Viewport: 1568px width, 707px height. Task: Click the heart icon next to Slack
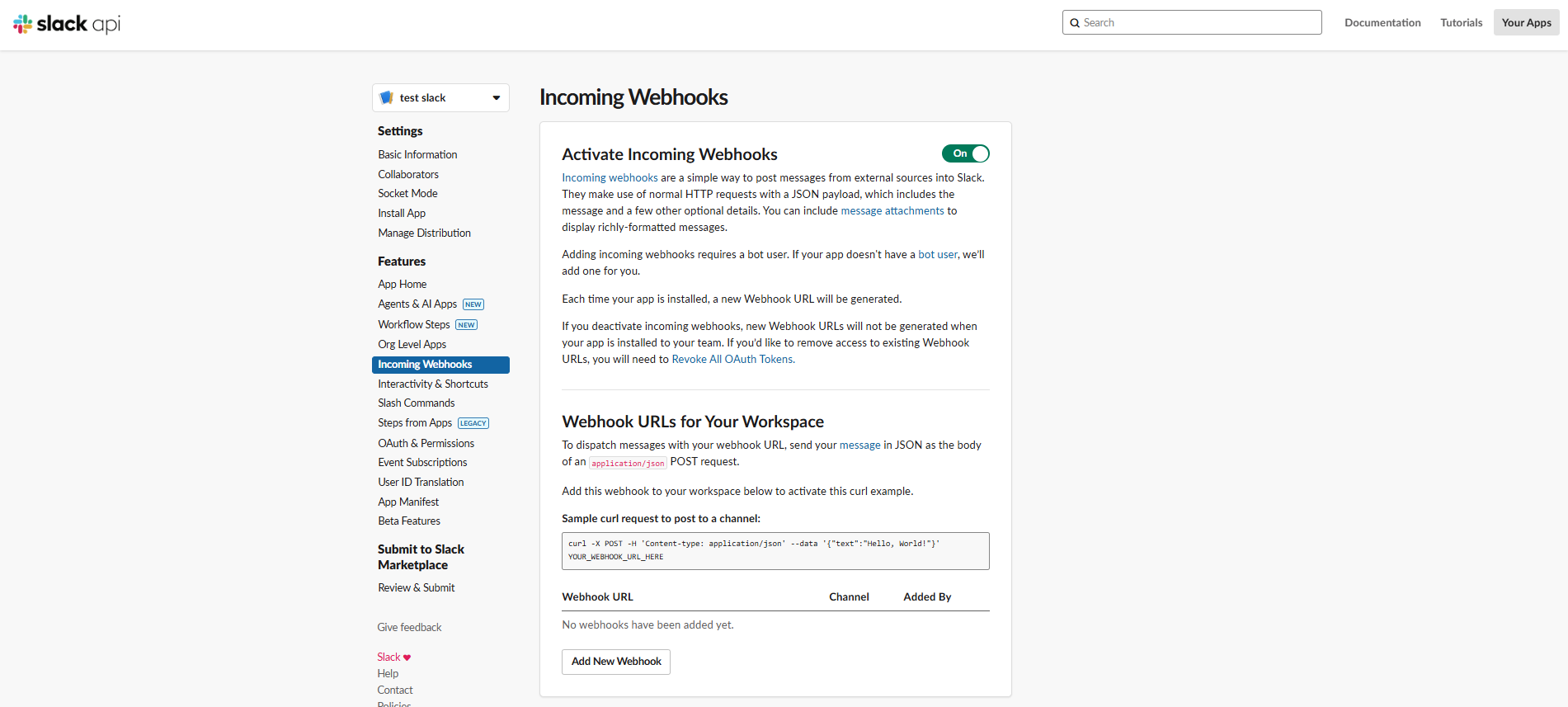[x=407, y=658]
